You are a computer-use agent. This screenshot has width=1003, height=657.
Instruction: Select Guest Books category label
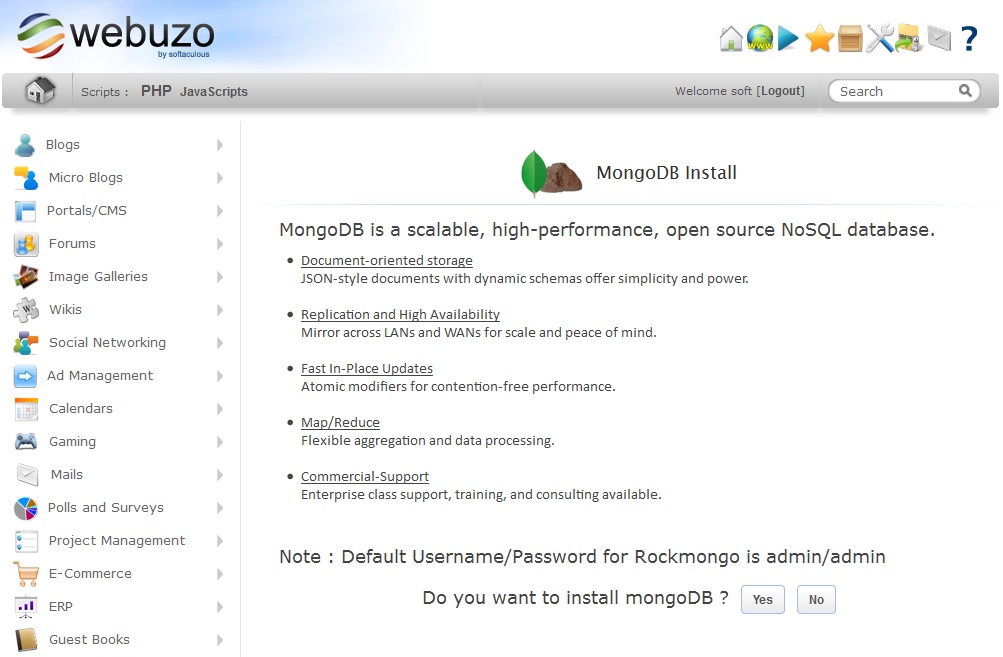click(90, 640)
